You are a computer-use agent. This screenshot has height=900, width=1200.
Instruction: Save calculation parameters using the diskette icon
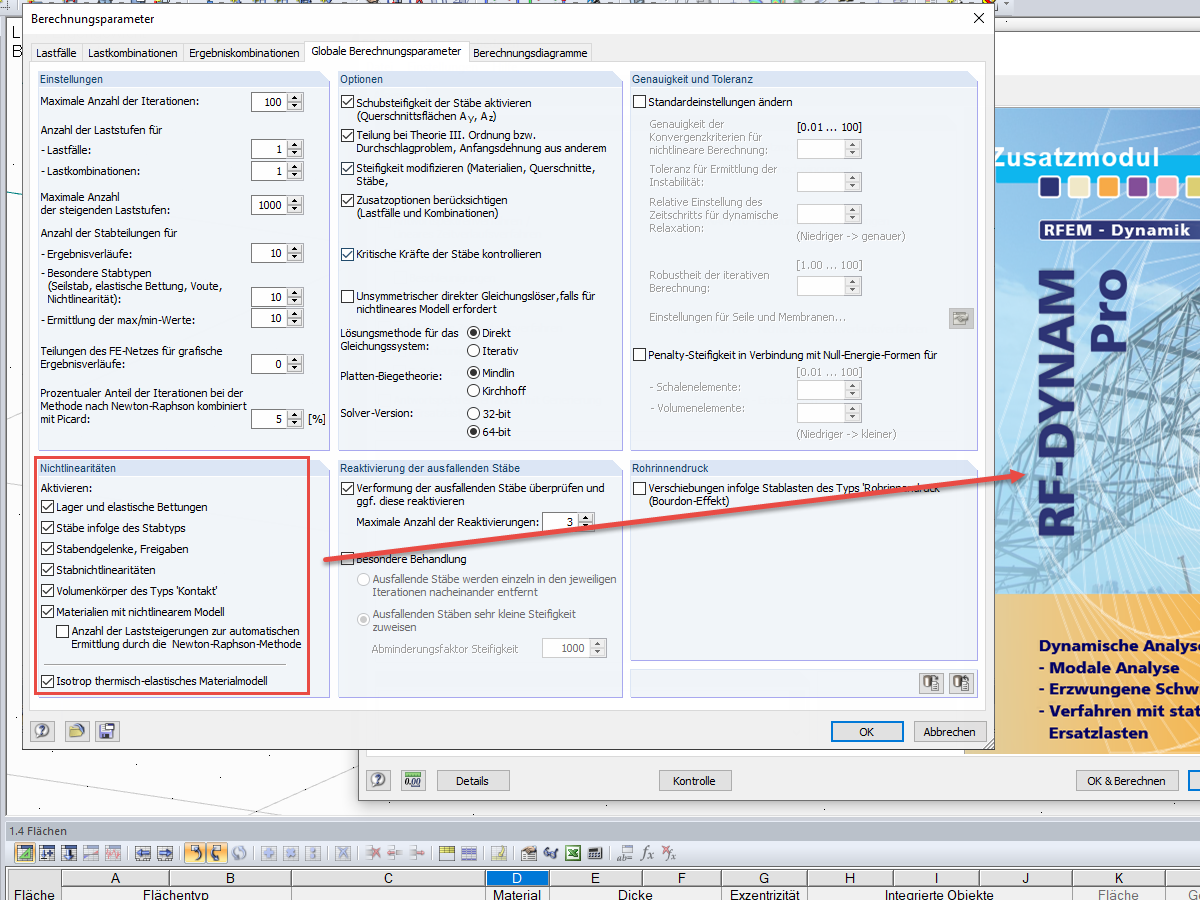click(107, 731)
